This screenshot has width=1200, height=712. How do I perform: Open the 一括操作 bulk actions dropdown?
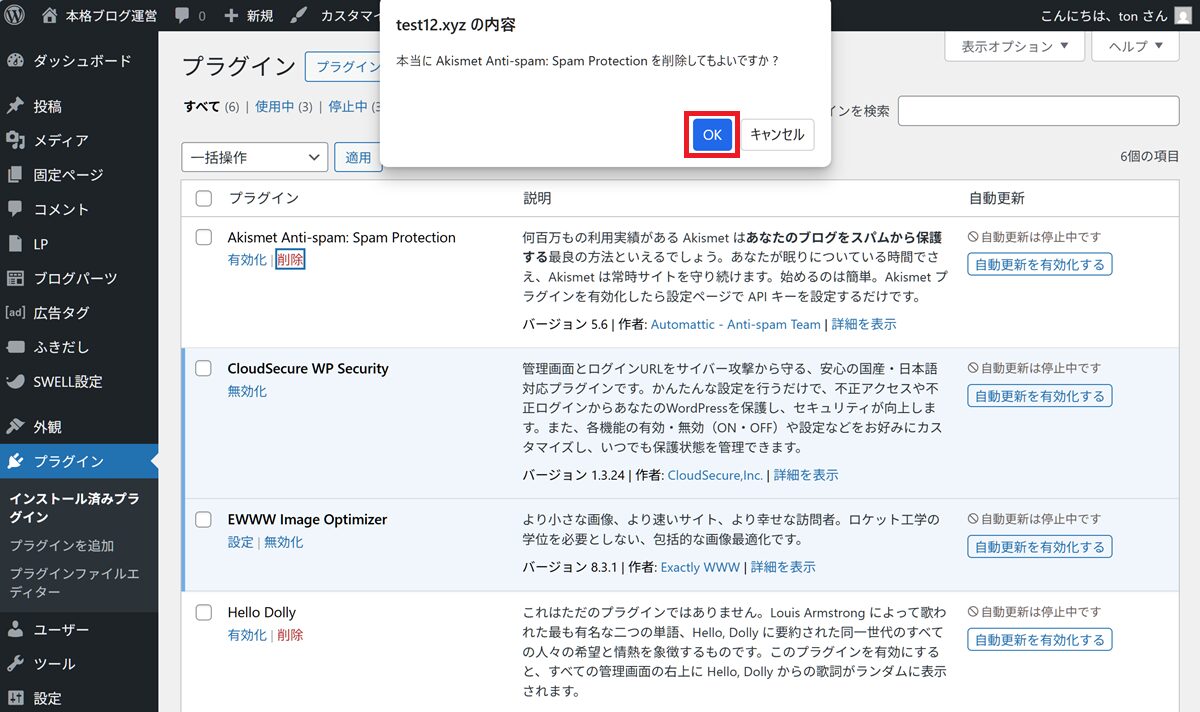pos(254,157)
